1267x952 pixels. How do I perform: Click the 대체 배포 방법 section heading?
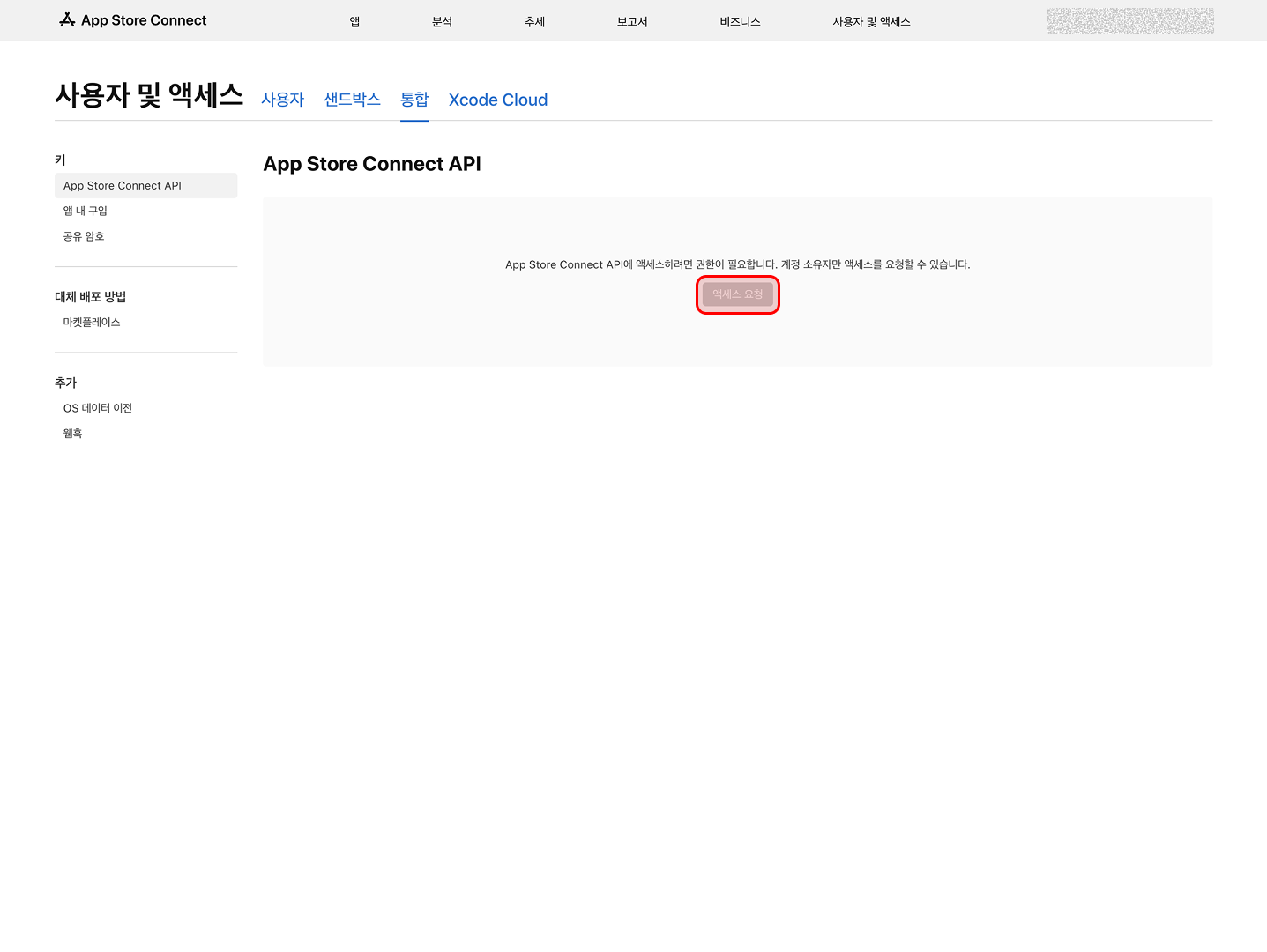point(91,297)
